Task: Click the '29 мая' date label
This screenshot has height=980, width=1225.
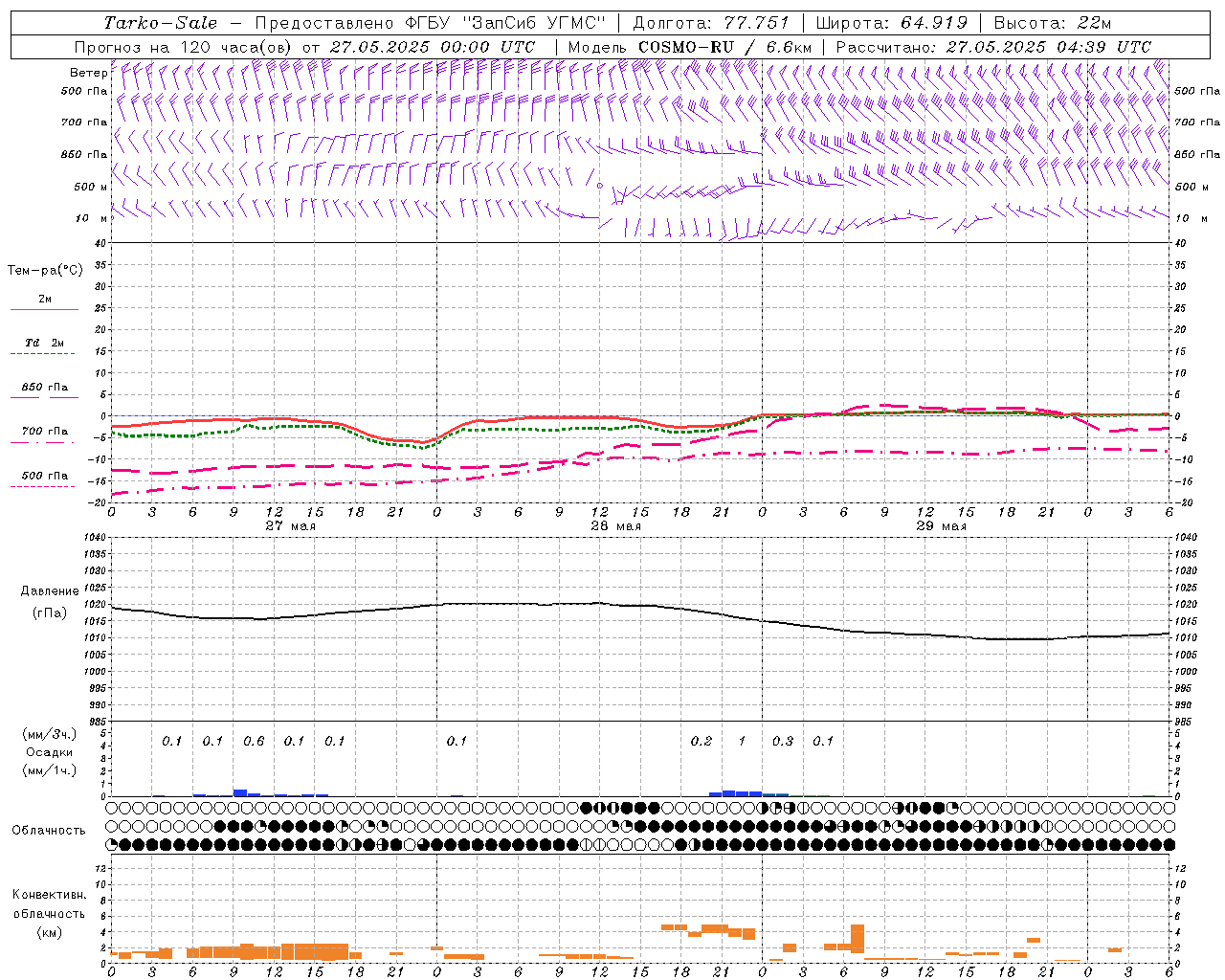Action: [x=941, y=526]
